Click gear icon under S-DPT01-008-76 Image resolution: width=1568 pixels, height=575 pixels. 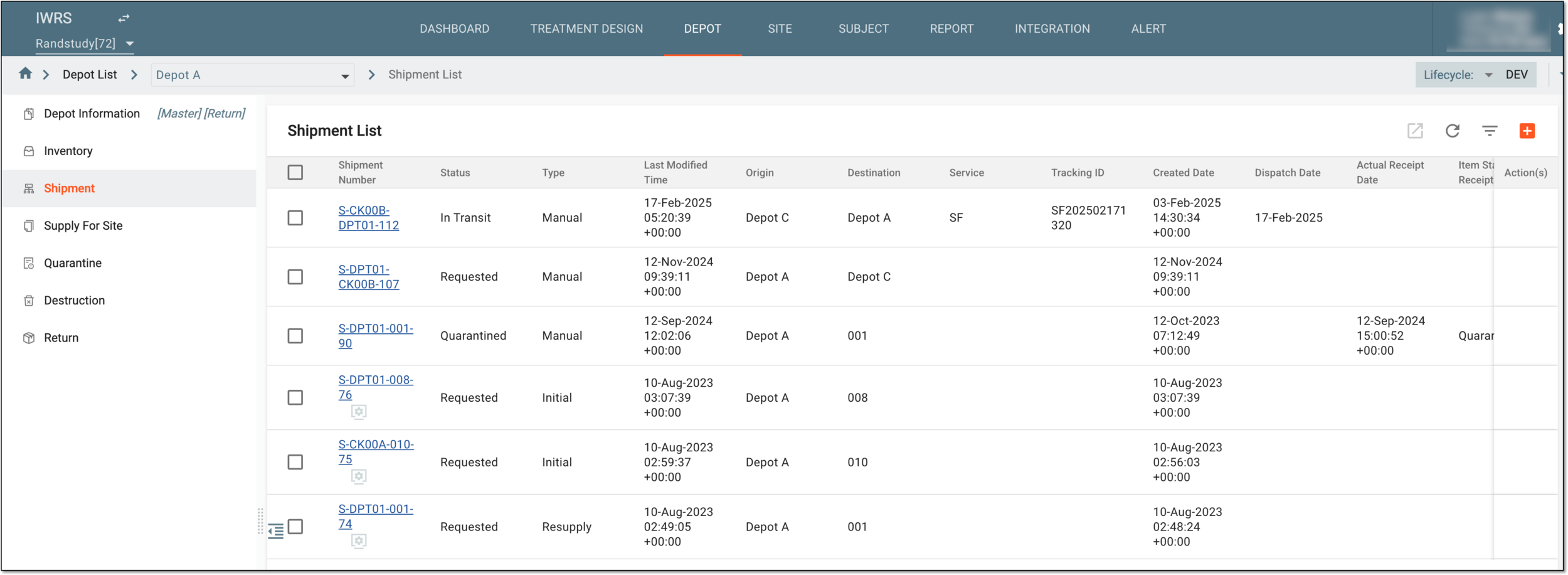359,412
